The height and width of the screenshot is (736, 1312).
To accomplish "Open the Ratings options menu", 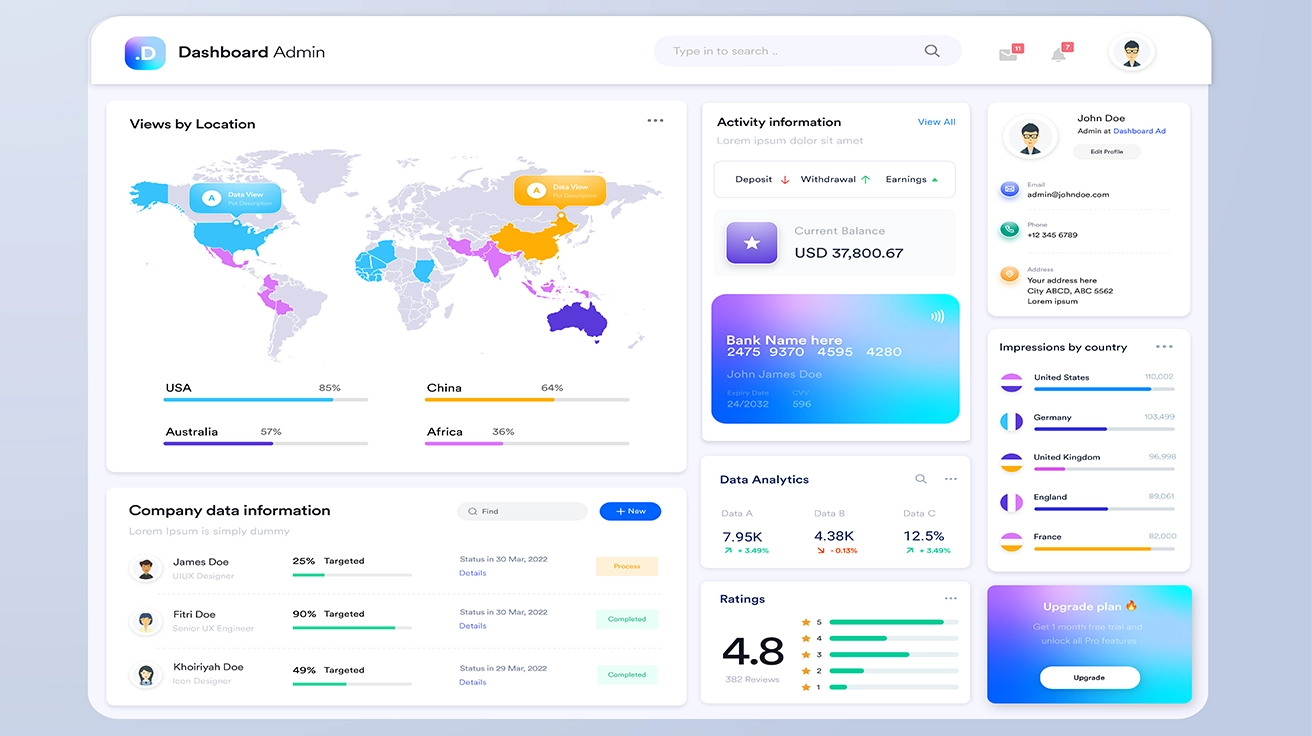I will point(951,598).
